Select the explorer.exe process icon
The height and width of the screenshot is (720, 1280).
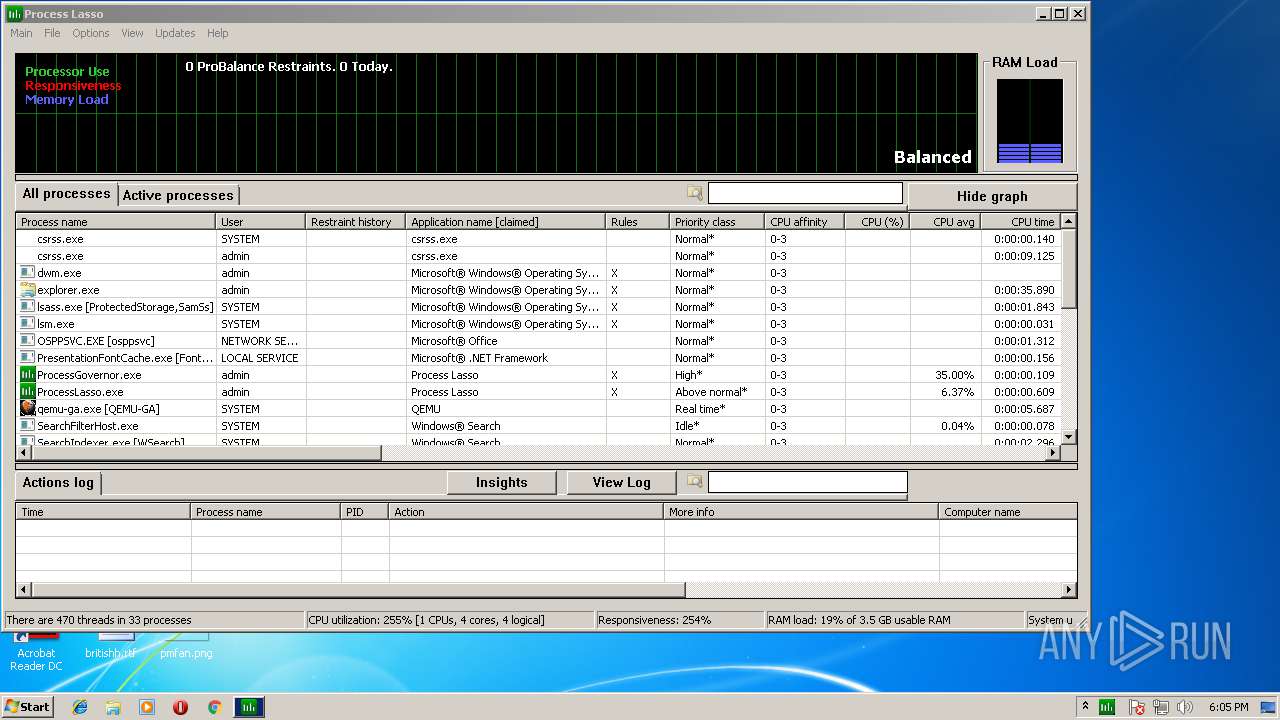[x=27, y=290]
